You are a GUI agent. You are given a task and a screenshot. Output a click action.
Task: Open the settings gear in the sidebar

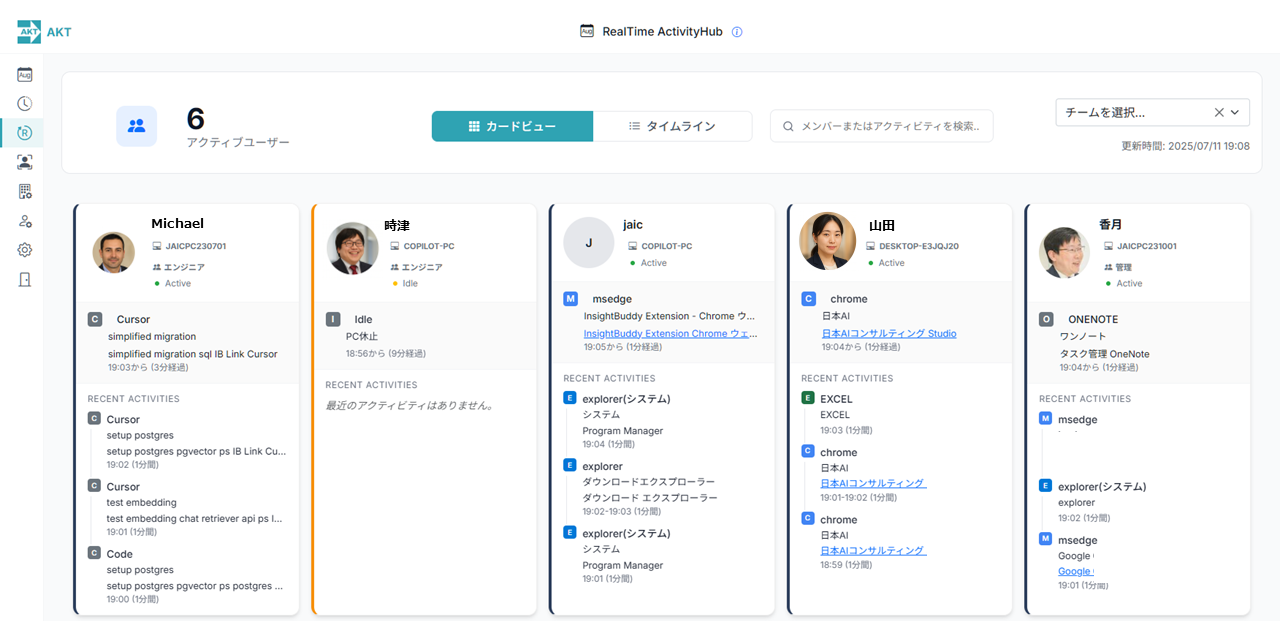(x=24, y=249)
